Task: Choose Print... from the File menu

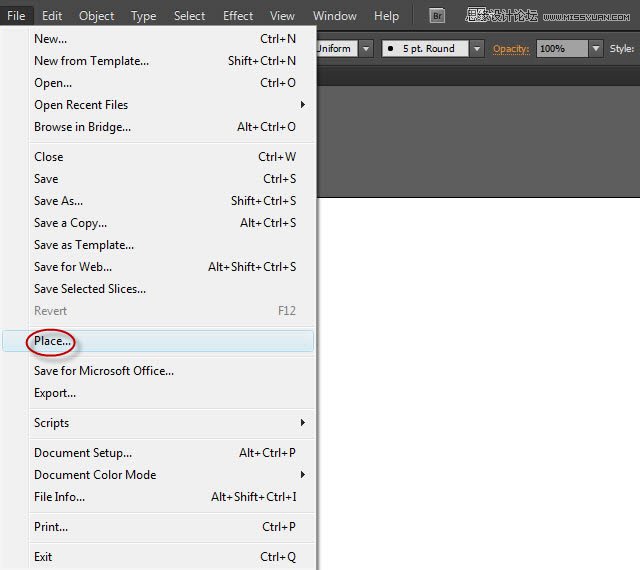Action: (x=51, y=527)
